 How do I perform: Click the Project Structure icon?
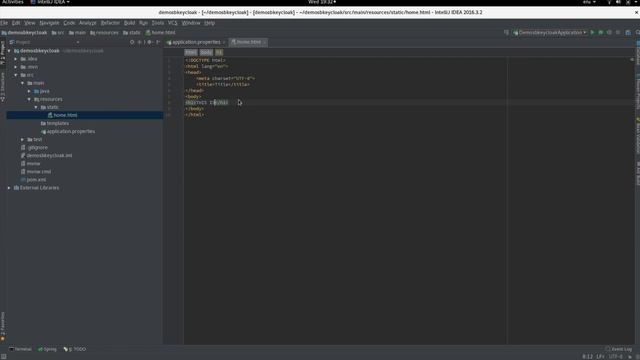coord(628,33)
